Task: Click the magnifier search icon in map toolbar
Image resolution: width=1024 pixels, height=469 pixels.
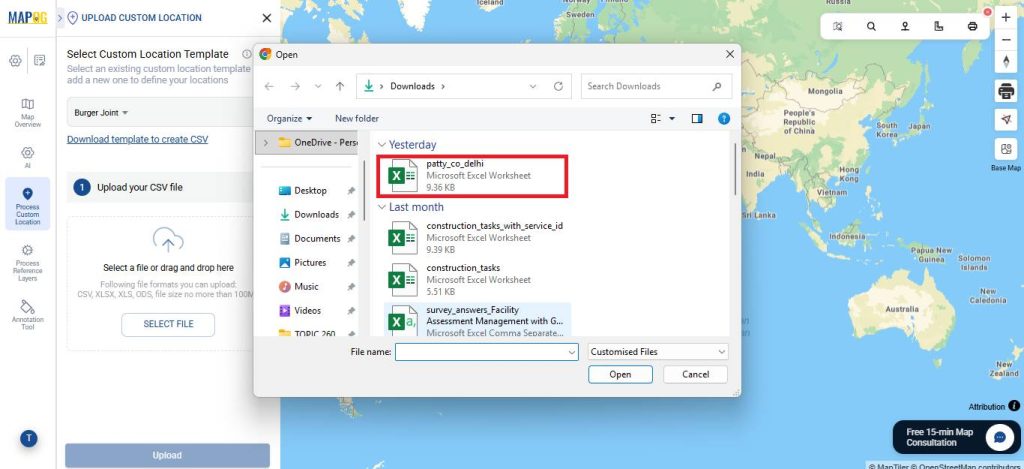Action: pyautogui.click(x=871, y=26)
